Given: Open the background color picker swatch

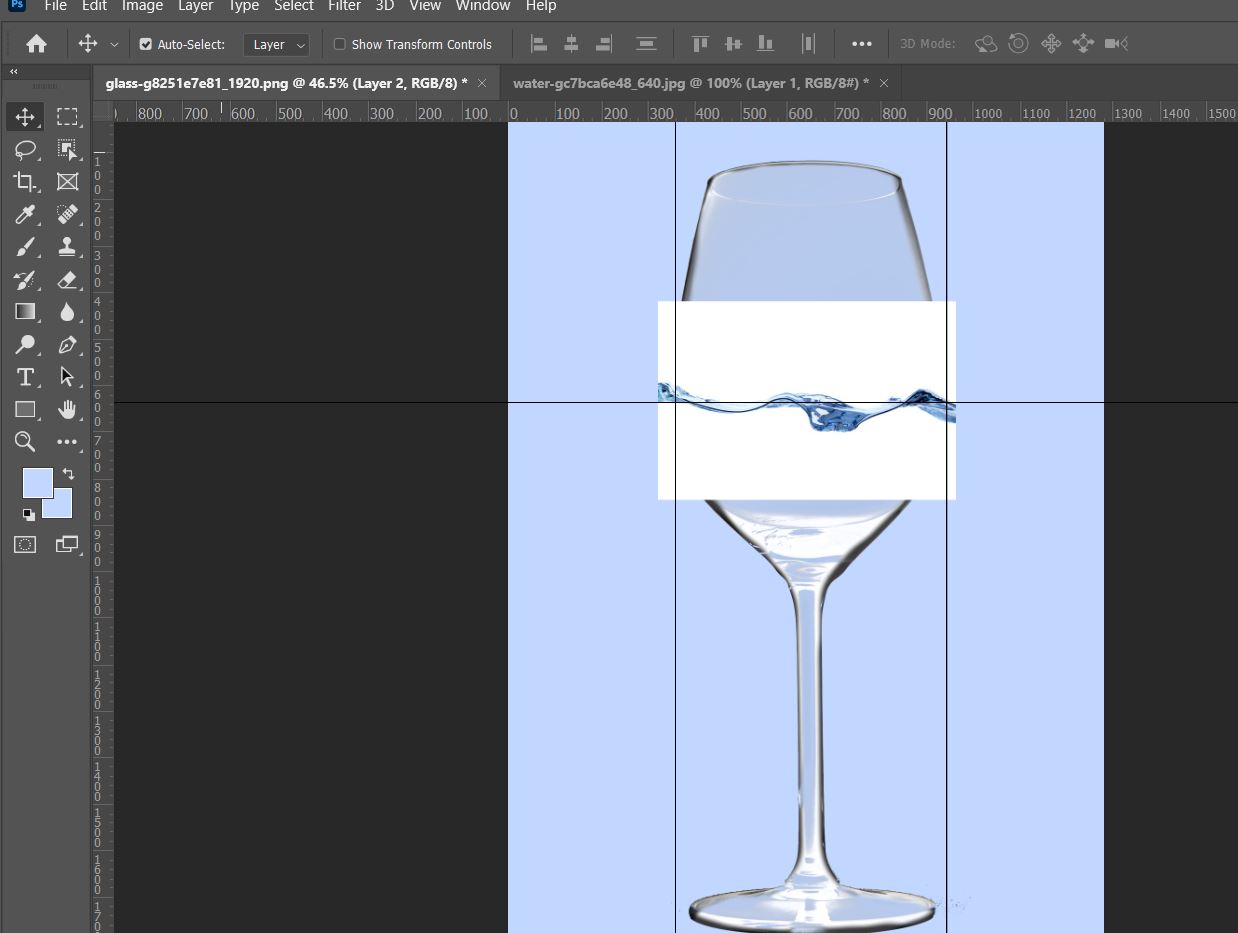Looking at the screenshot, I should 62,508.
